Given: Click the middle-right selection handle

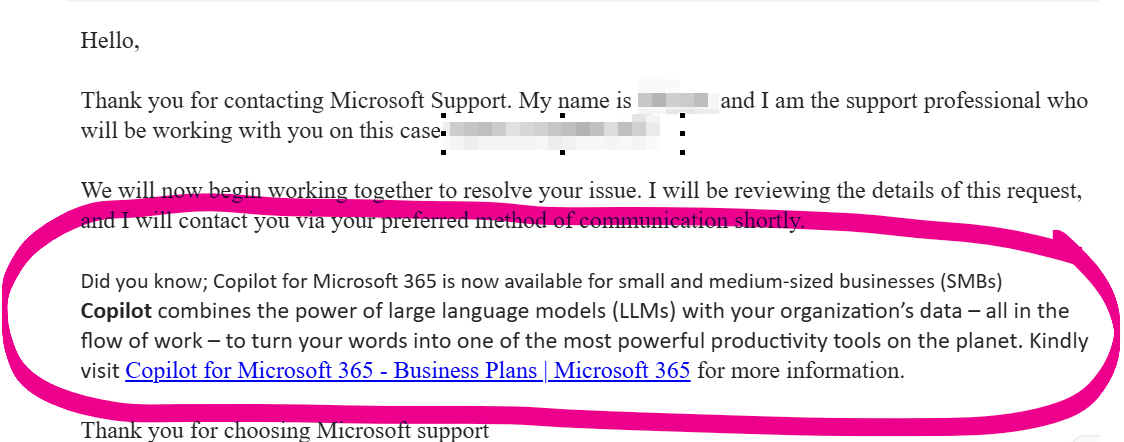Looking at the screenshot, I should (x=682, y=134).
